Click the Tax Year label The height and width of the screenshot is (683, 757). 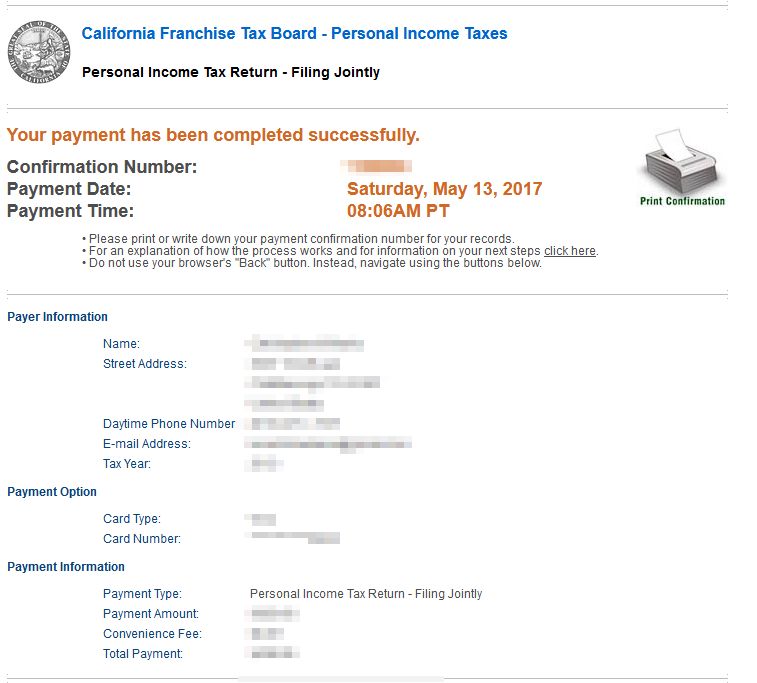coord(127,464)
